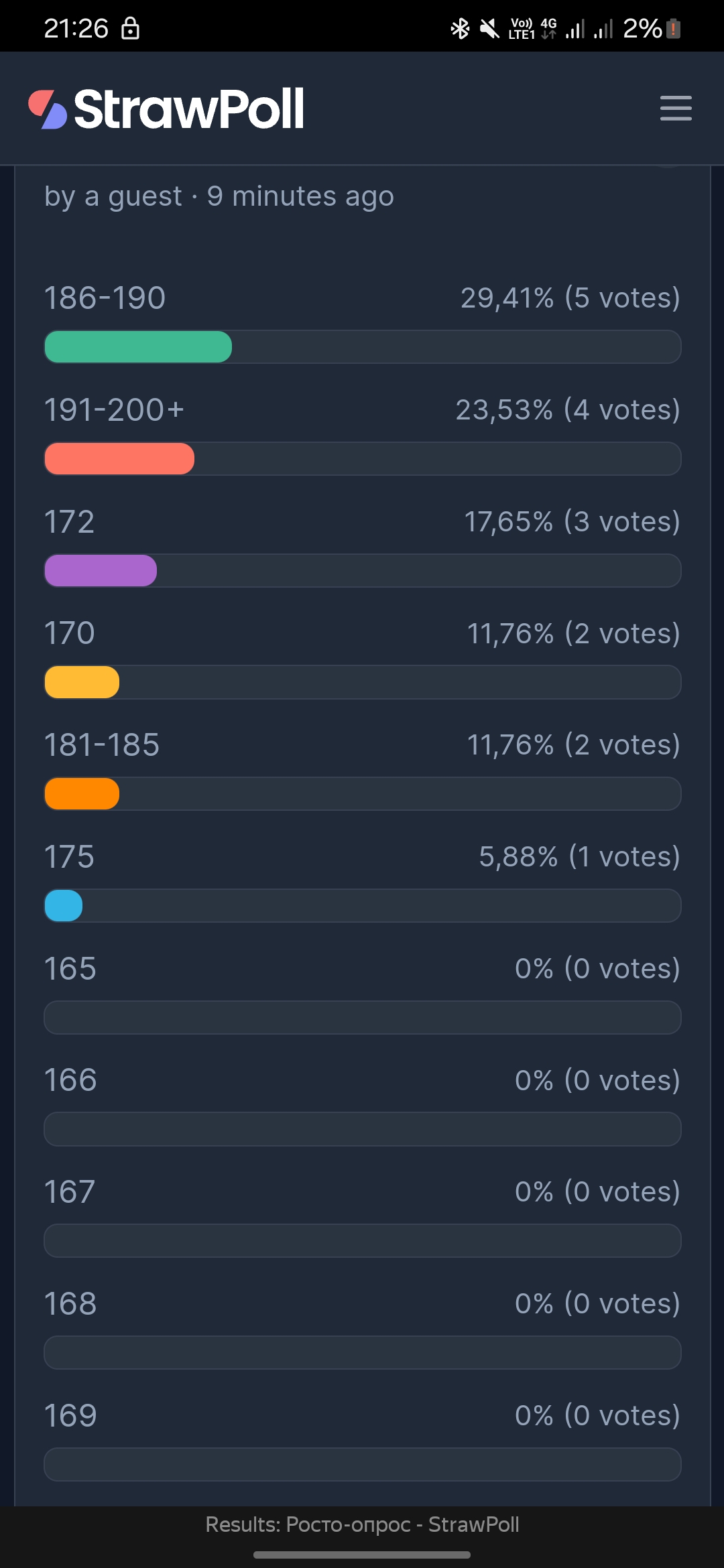Tap the 4G network indicator icon

[548, 29]
